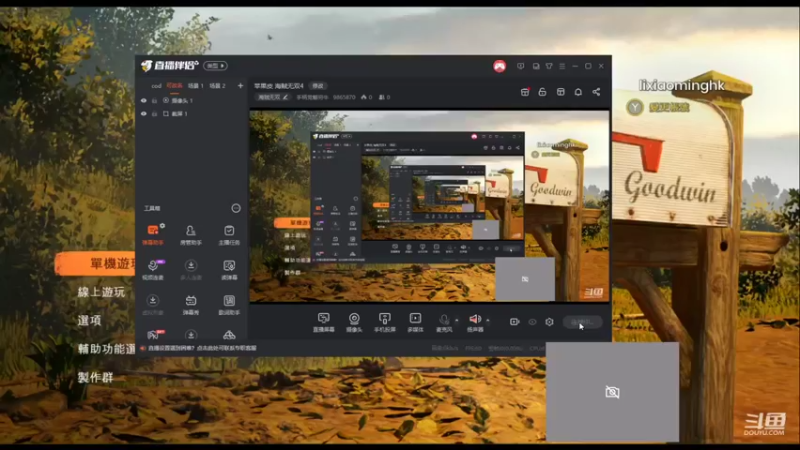The height and width of the screenshot is (450, 800).
Task: Click stream title 苹果皮 海贼无双4
Action: tap(279, 86)
